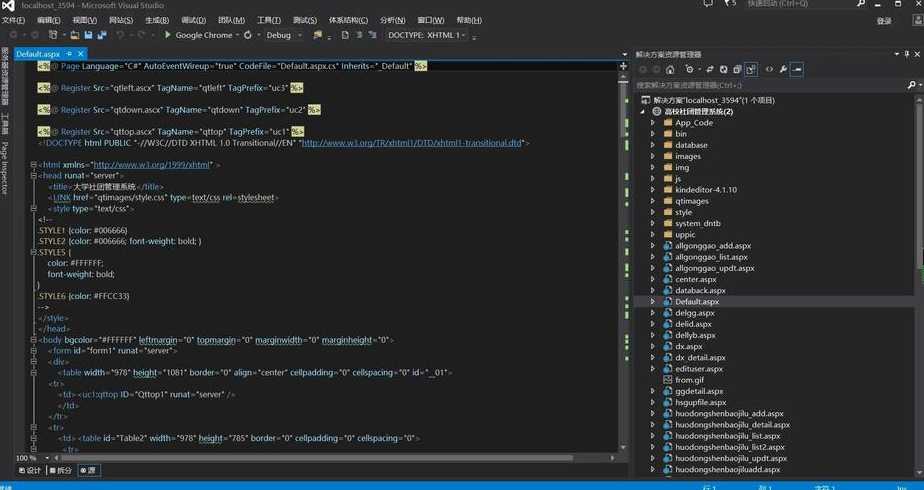
Task: Open the 视图(V) menu
Action: pyautogui.click(x=84, y=20)
